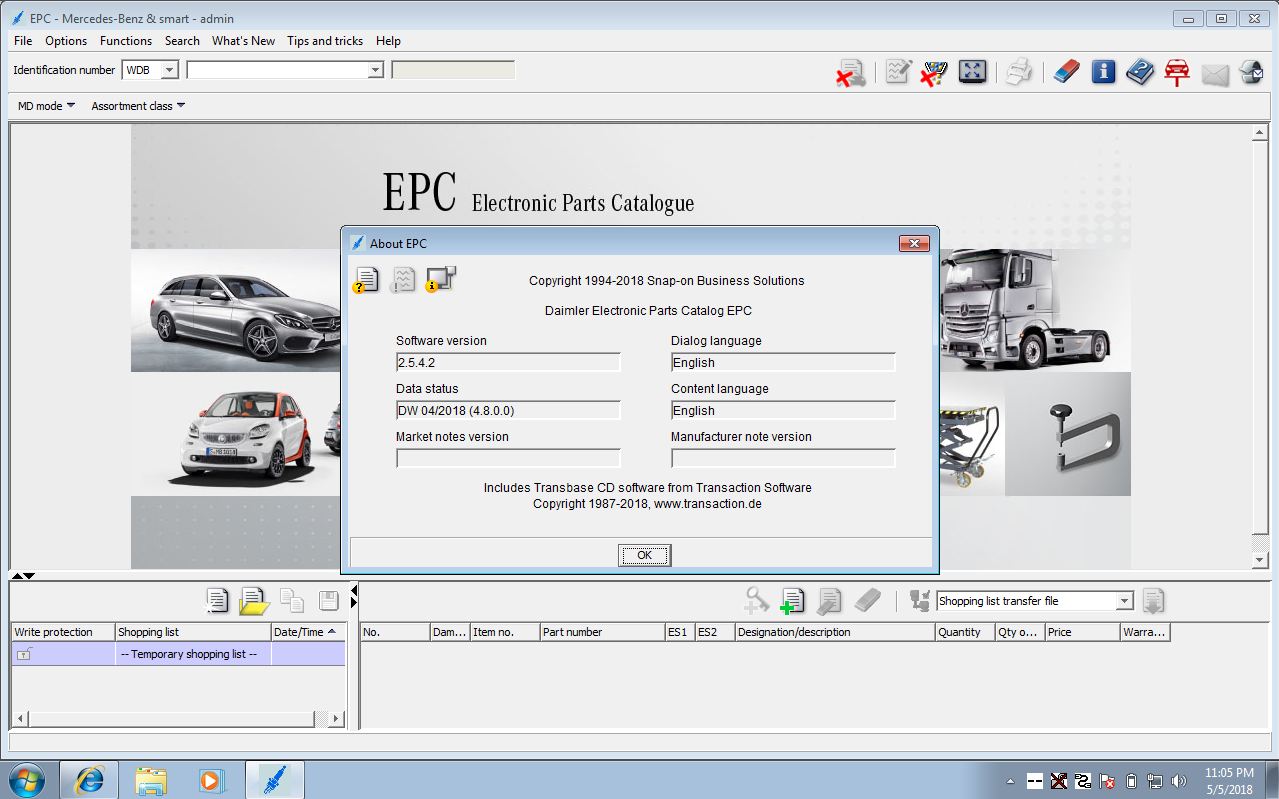This screenshot has height=799, width=1279.
Task: Click the filter reset icon with red X
Action: 934,72
